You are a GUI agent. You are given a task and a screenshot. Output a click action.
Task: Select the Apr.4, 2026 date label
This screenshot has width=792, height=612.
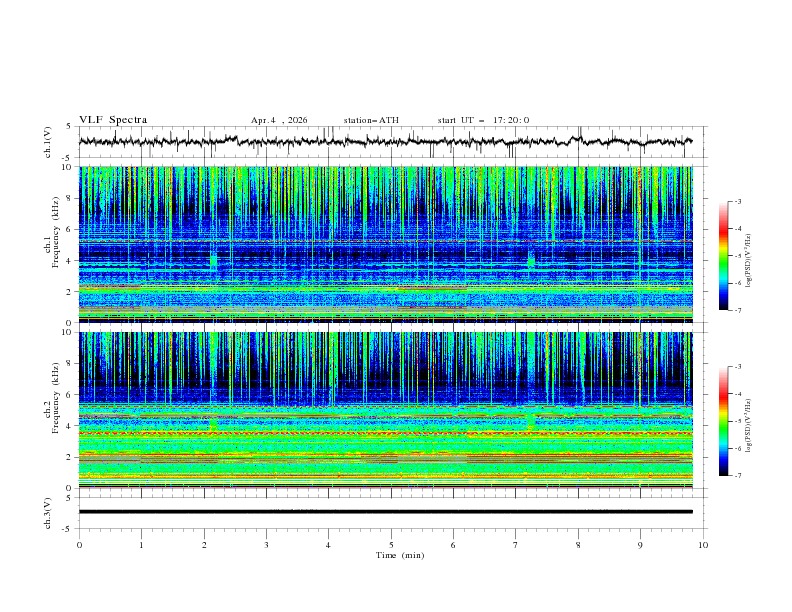pyautogui.click(x=279, y=120)
